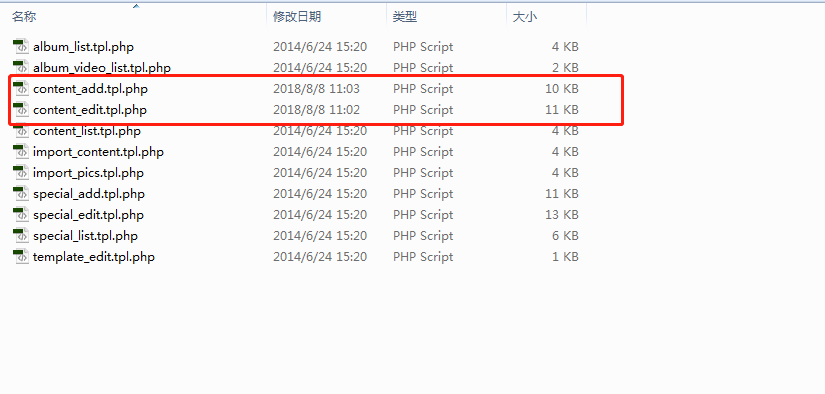Click file name content_add.tpl.php
Image resolution: width=825 pixels, height=394 pixels.
tap(90, 89)
